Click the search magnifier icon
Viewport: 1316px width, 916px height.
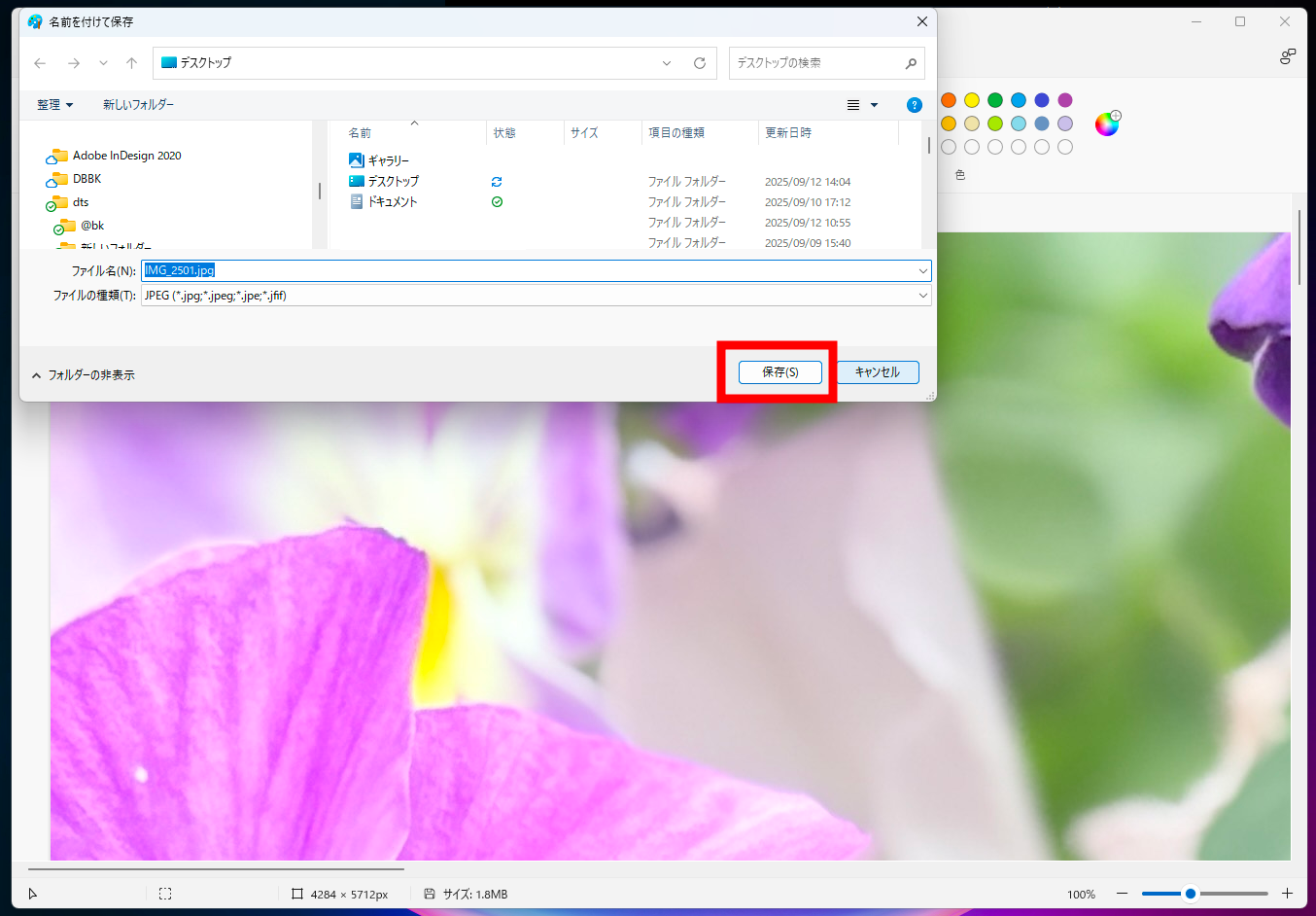click(911, 63)
